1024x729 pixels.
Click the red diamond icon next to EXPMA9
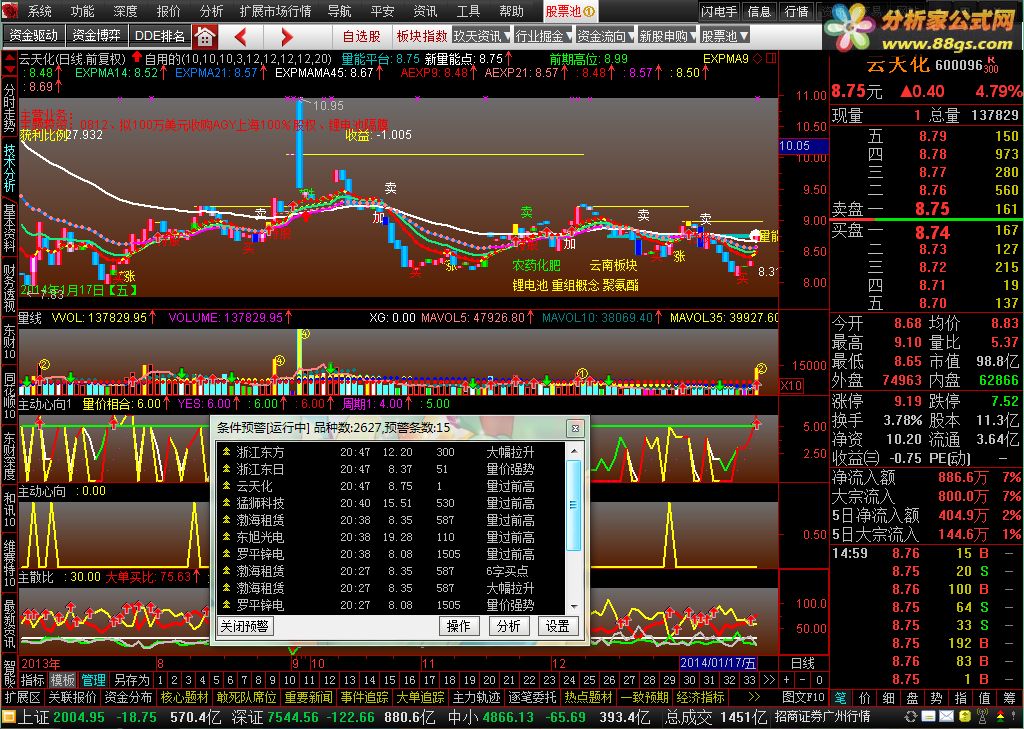pos(758,58)
